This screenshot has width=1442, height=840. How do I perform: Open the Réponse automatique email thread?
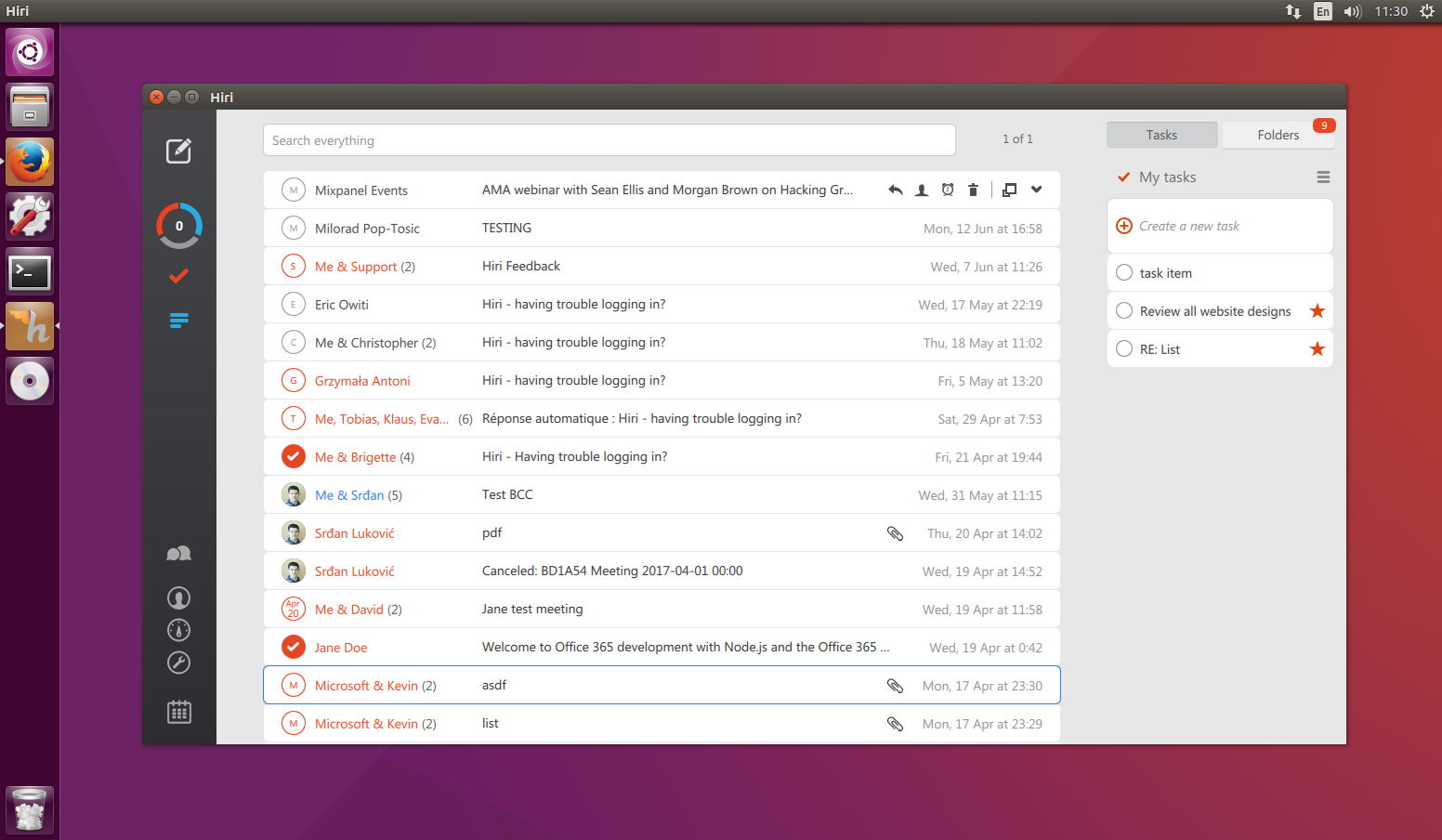pyautogui.click(x=662, y=419)
